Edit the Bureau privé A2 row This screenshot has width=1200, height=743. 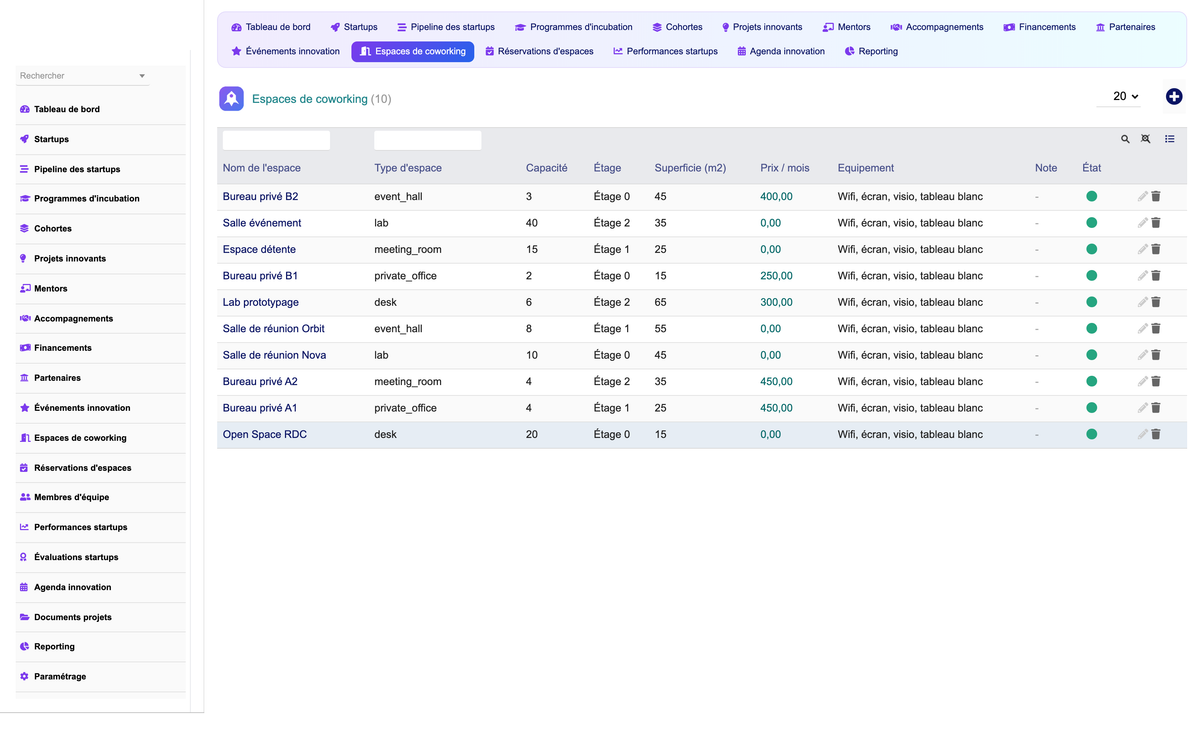pos(1143,381)
